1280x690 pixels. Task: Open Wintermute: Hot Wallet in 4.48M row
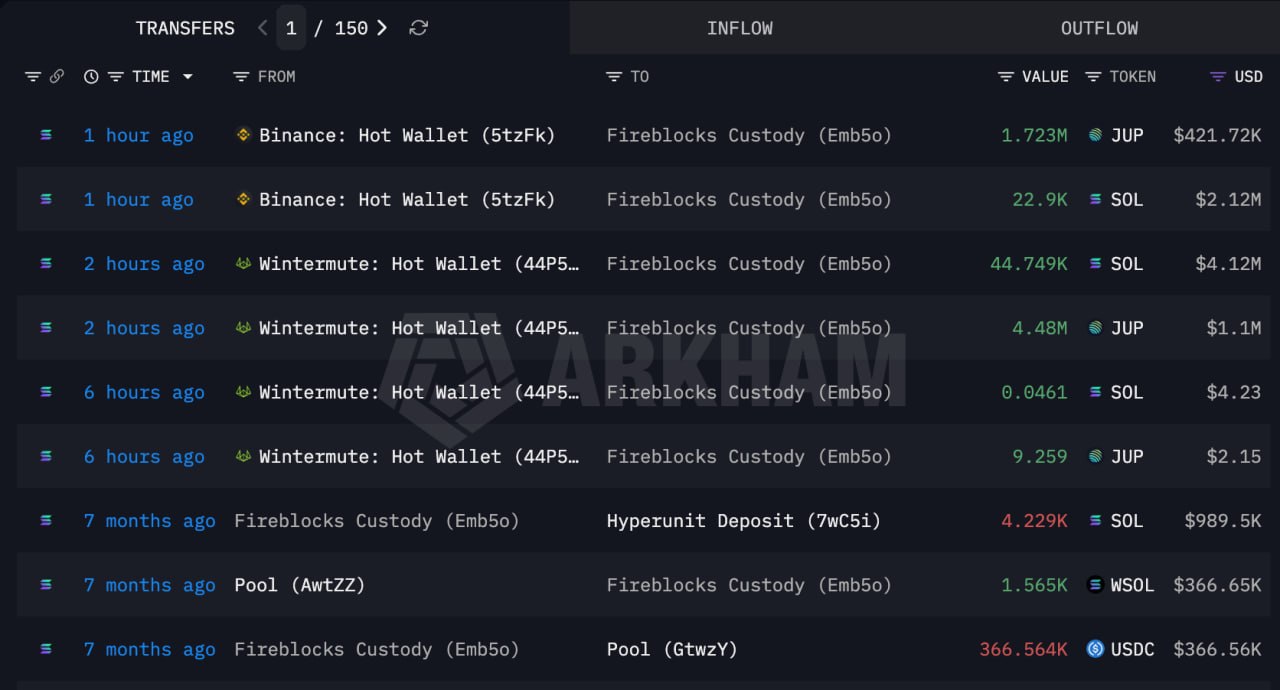419,327
